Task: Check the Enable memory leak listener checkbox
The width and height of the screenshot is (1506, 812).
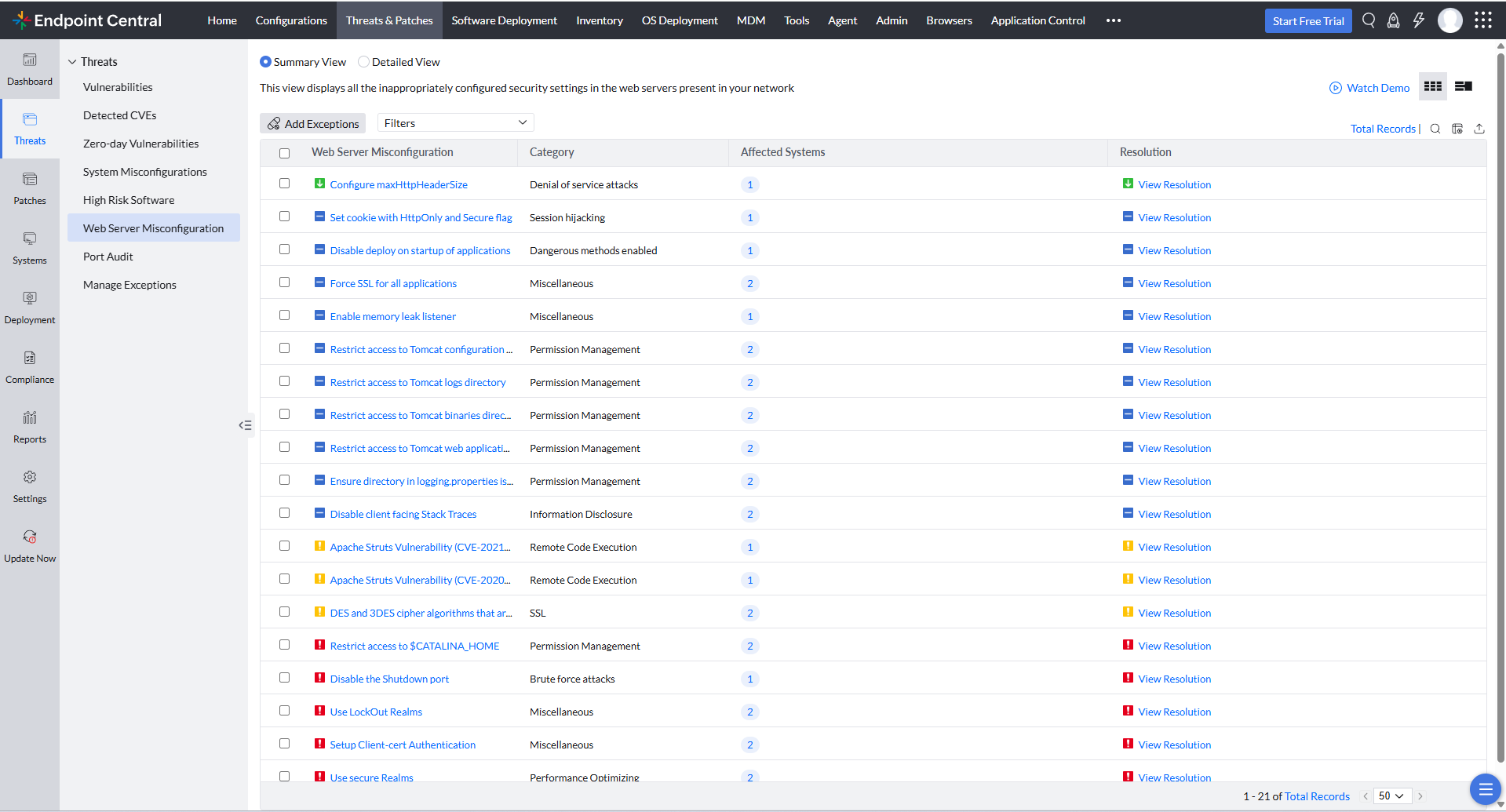Action: click(284, 315)
